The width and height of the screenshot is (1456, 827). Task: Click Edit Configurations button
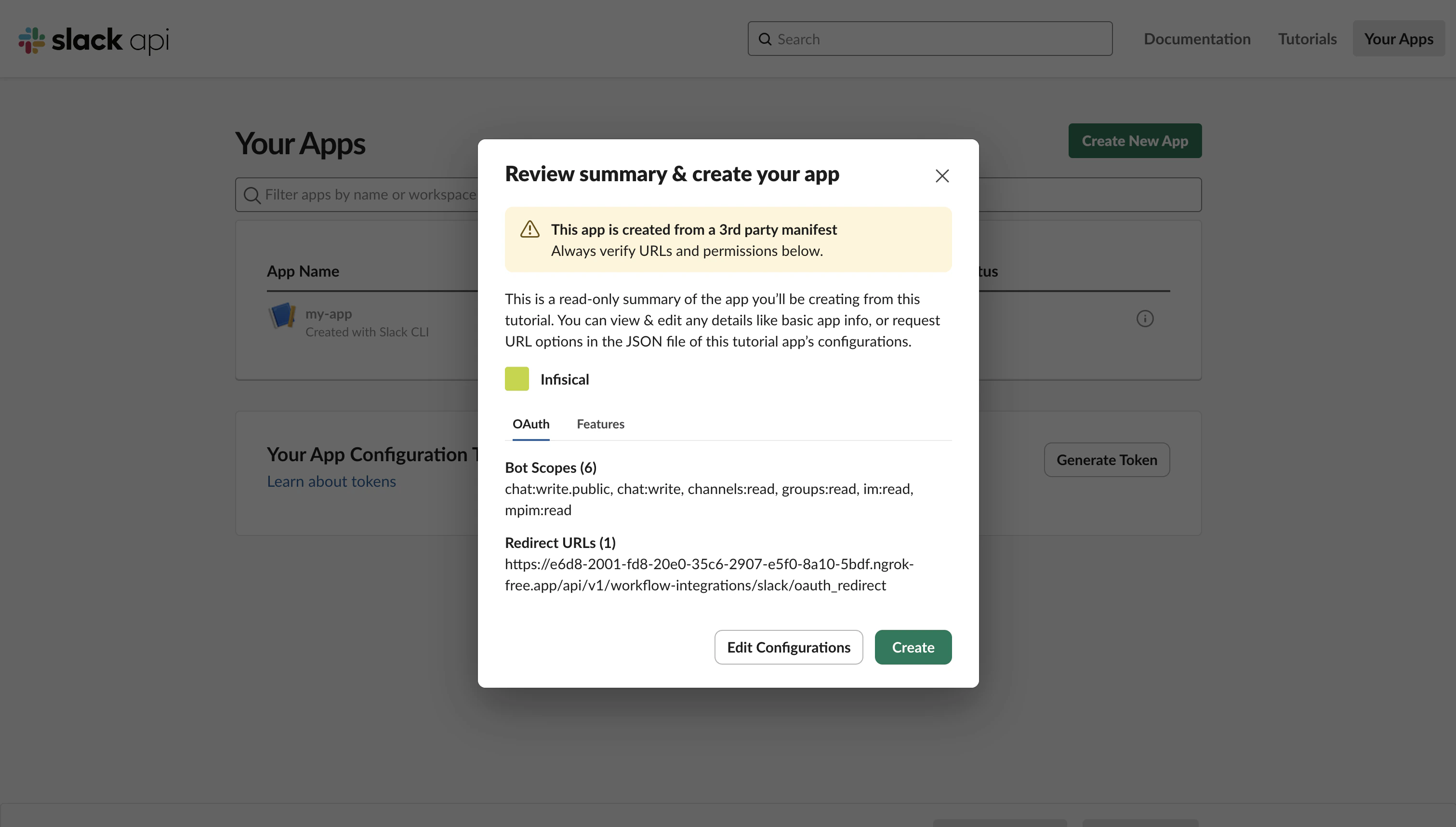788,647
